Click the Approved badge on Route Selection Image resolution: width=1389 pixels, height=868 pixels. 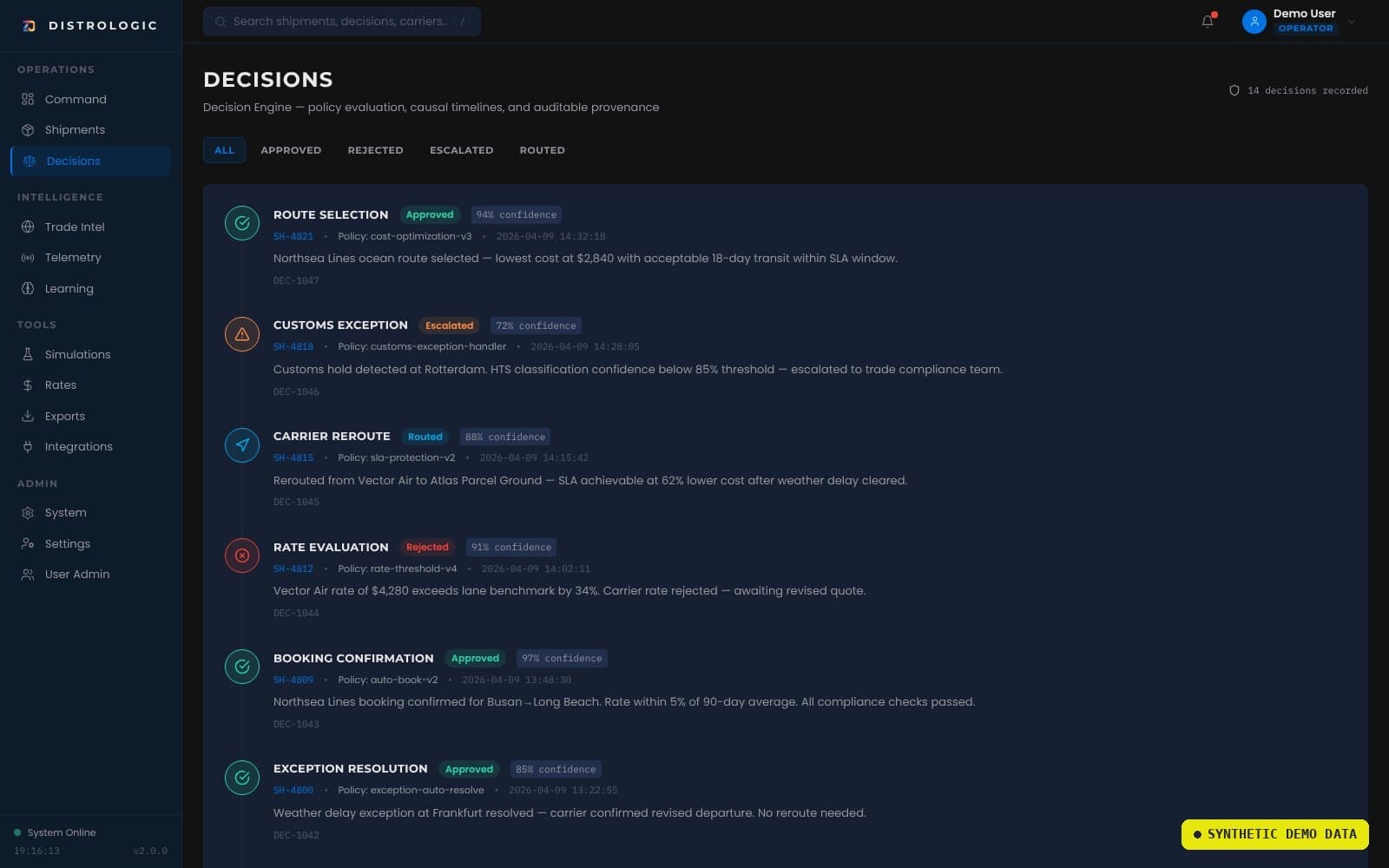point(430,214)
